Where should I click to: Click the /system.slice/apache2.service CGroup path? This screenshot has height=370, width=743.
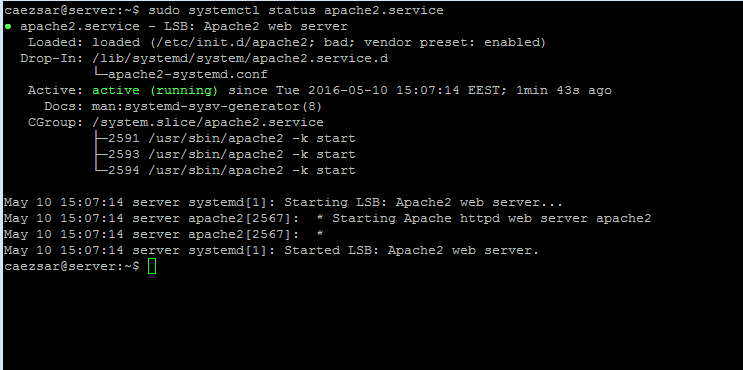click(x=208, y=123)
